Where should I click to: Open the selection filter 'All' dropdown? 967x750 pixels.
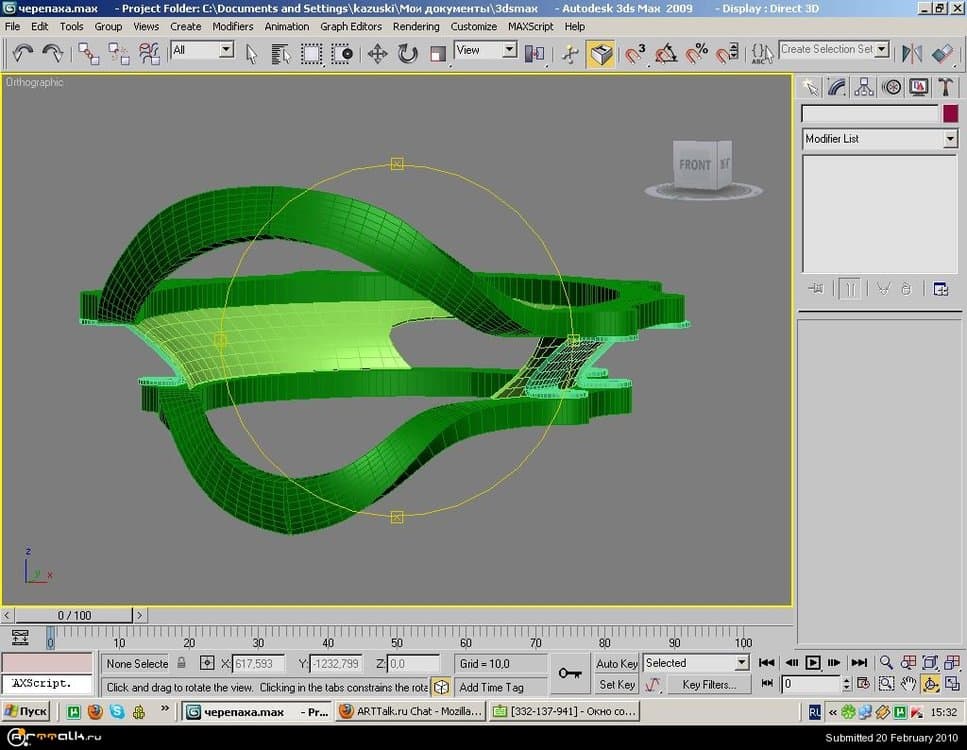[x=202, y=50]
